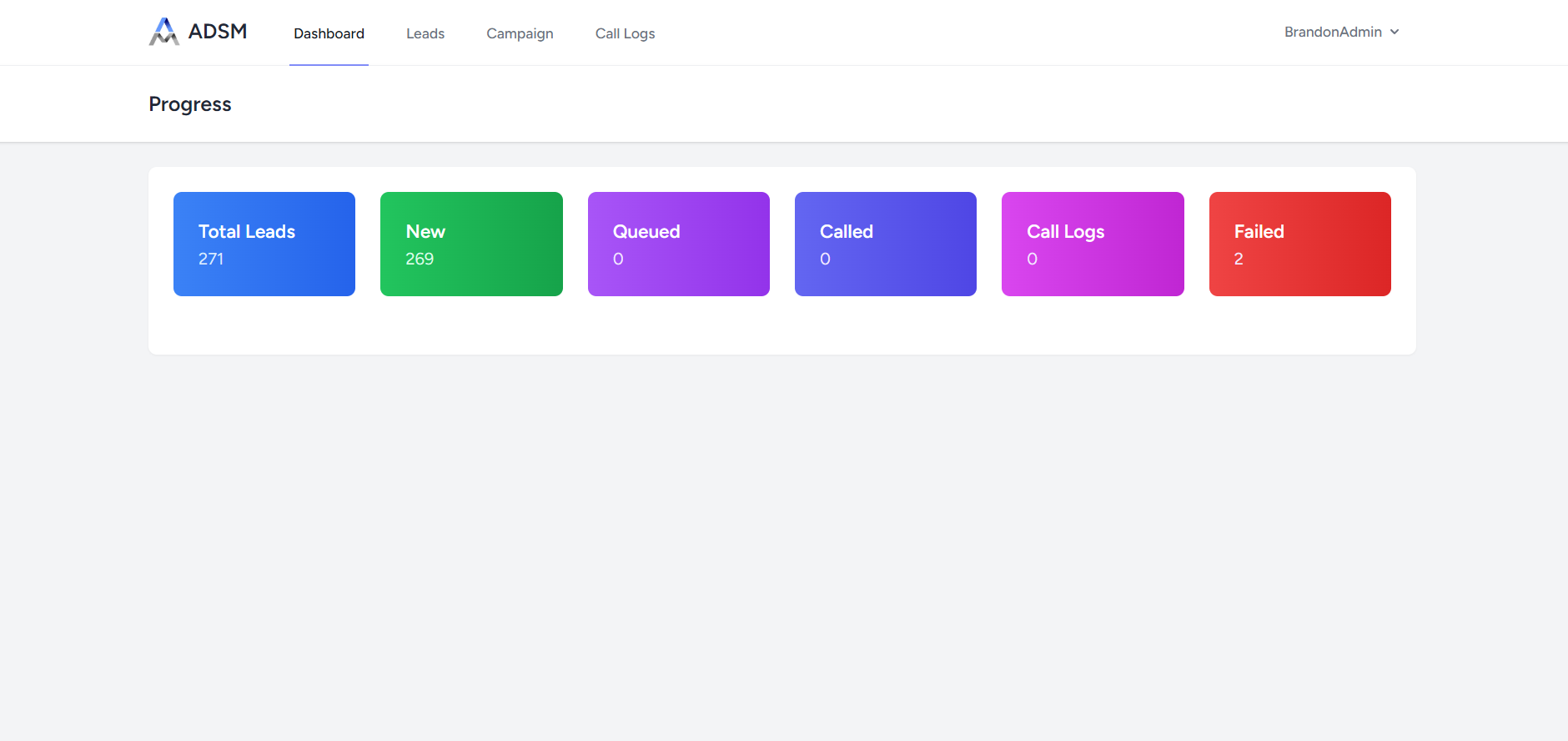Click the red Failed card
The image size is (1568, 741).
click(1300, 244)
